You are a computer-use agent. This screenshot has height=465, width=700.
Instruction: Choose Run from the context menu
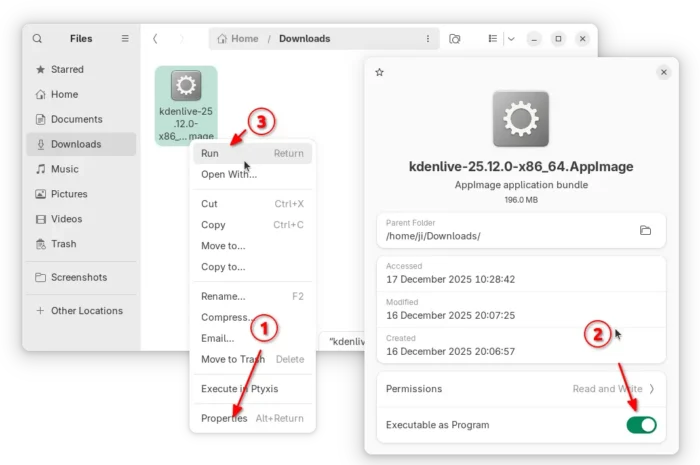[210, 154]
